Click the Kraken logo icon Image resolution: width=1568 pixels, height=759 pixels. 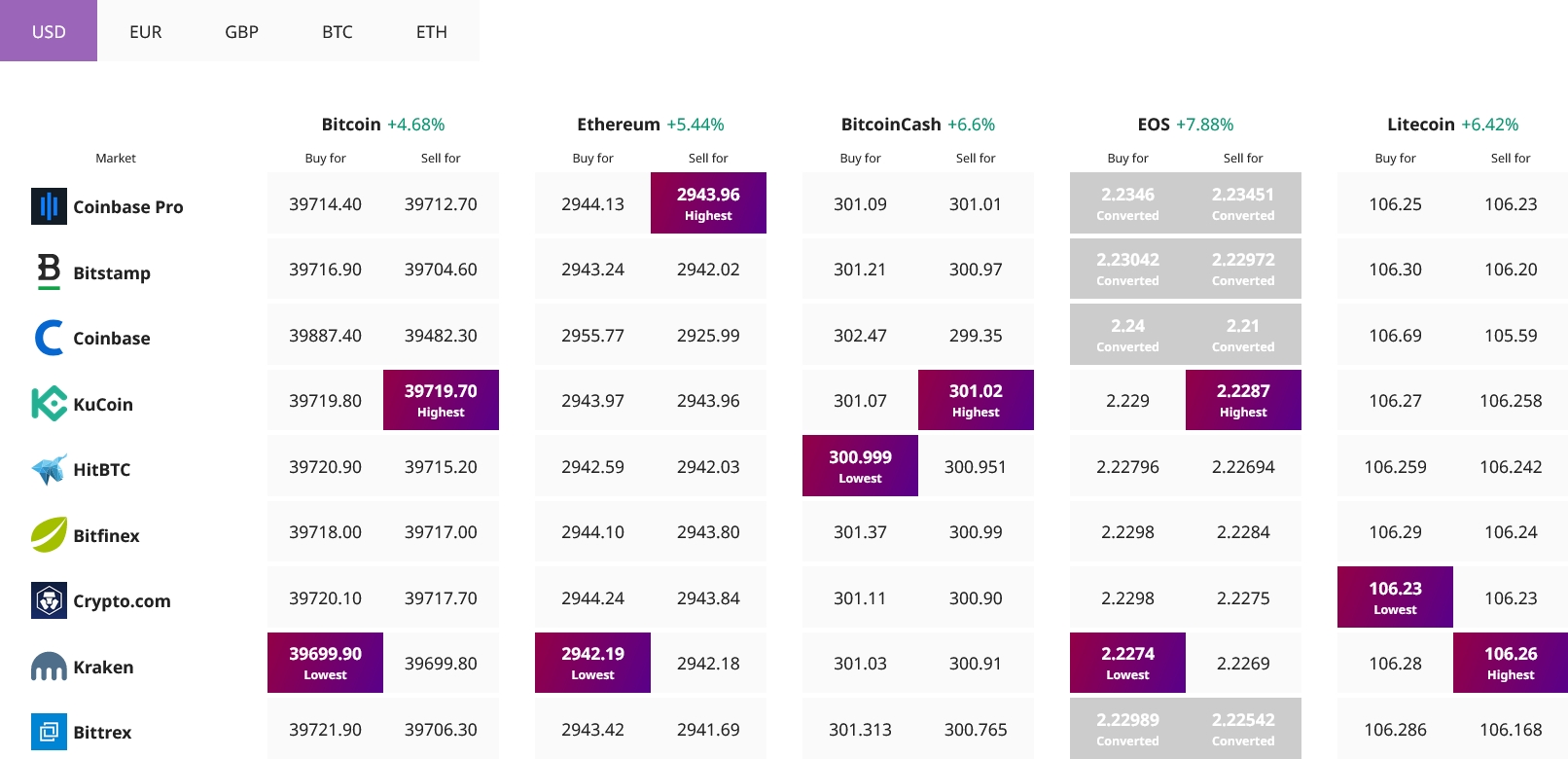coord(49,667)
